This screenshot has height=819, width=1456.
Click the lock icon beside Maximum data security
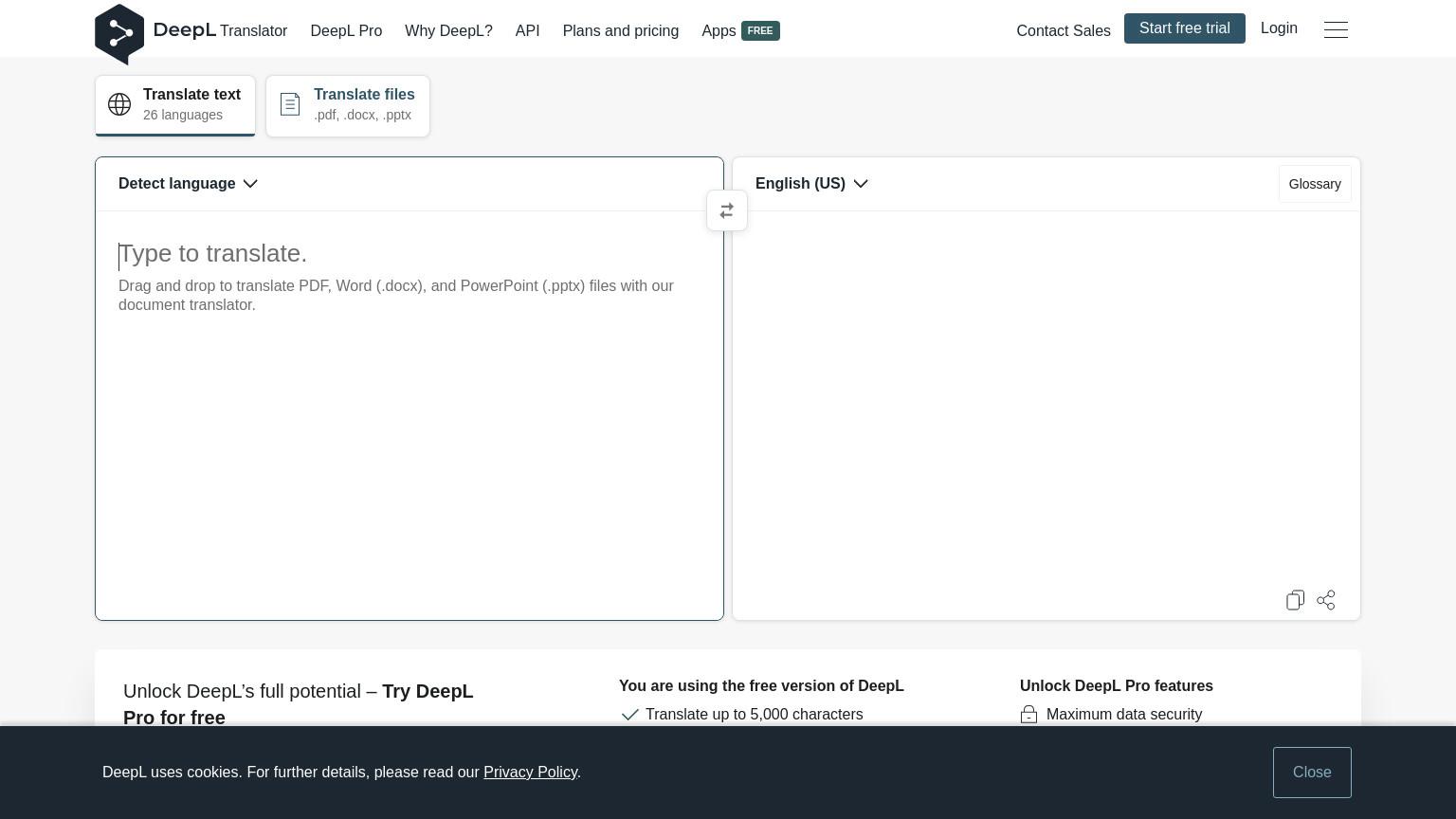pos(1028,715)
